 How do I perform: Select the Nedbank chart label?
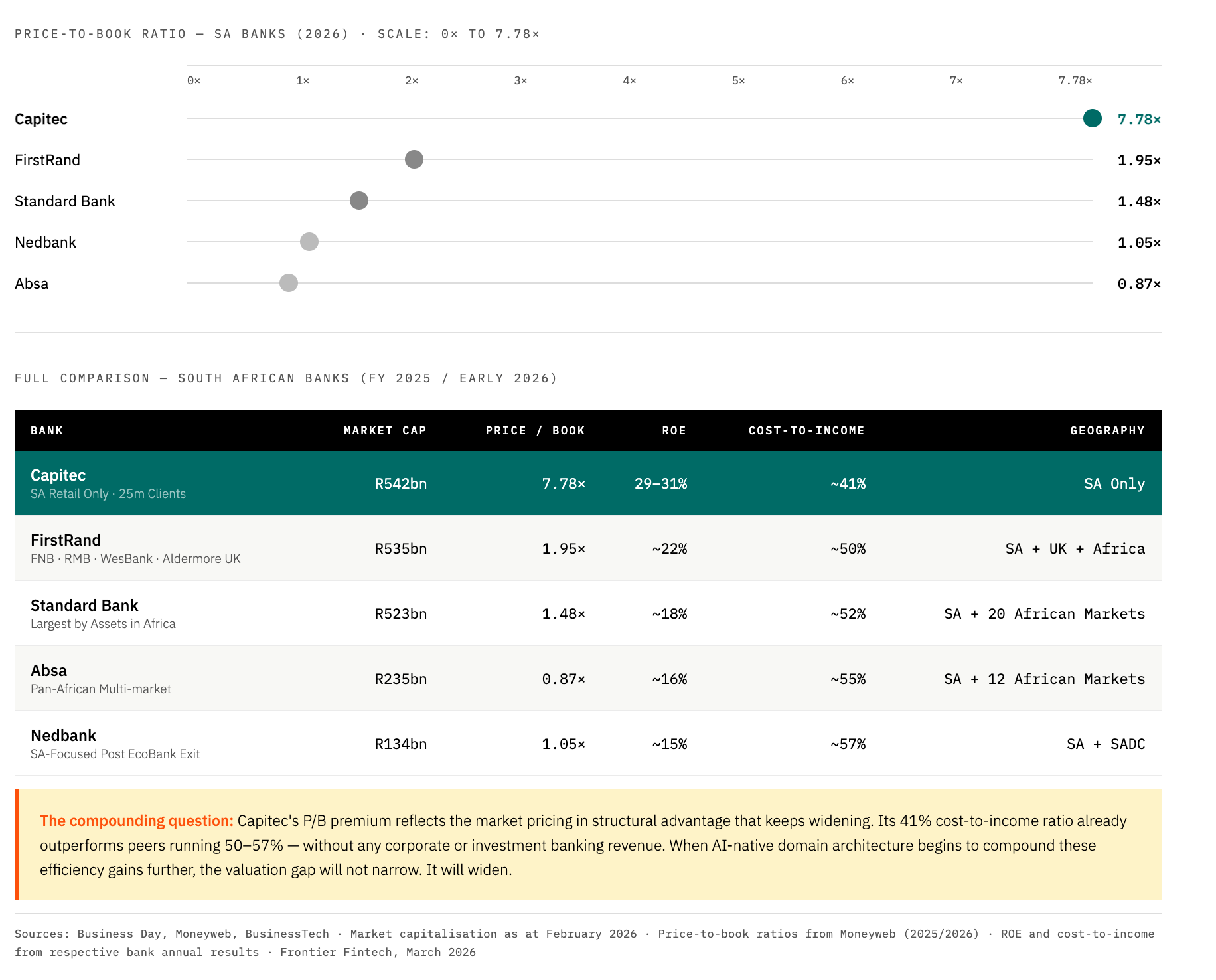coord(45,242)
